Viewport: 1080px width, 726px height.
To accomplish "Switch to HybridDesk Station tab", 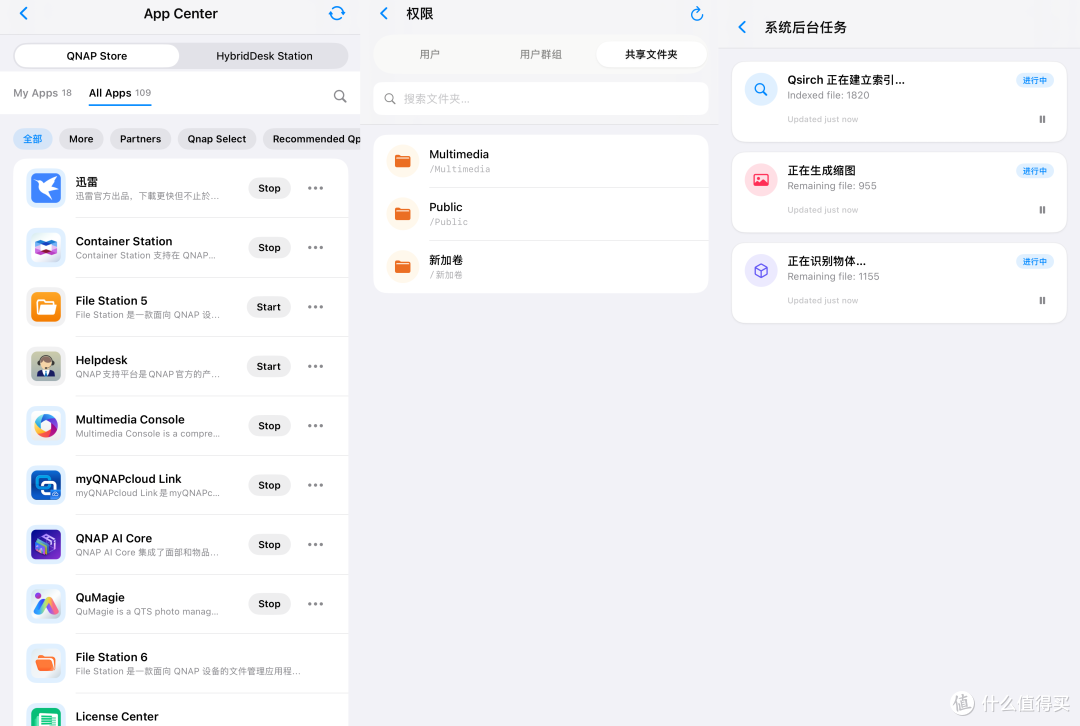I will (x=264, y=56).
